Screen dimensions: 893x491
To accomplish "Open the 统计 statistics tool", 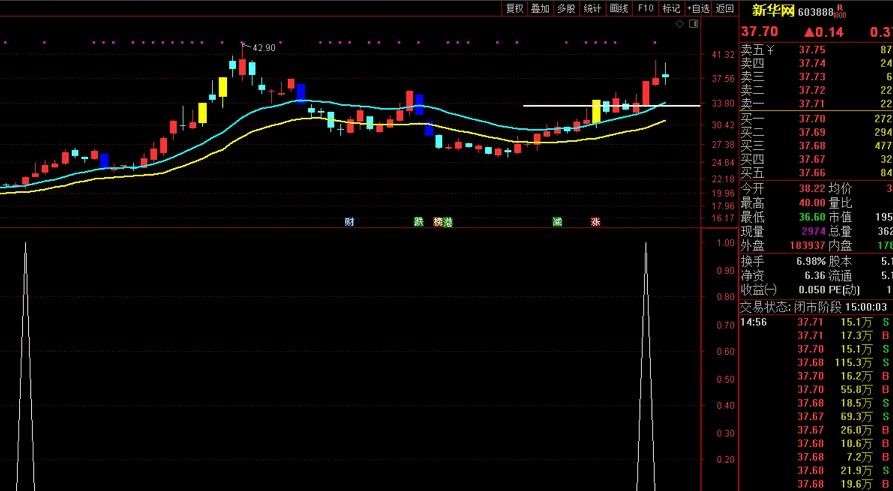I will (592, 8).
